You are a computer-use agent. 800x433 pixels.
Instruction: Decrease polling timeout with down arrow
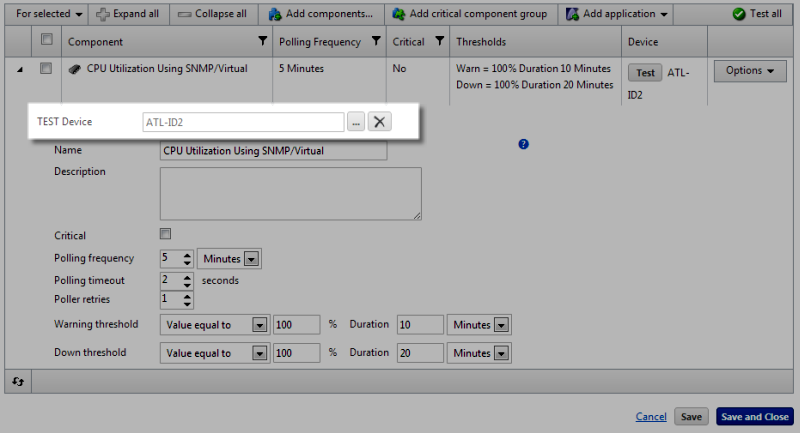coord(187,285)
